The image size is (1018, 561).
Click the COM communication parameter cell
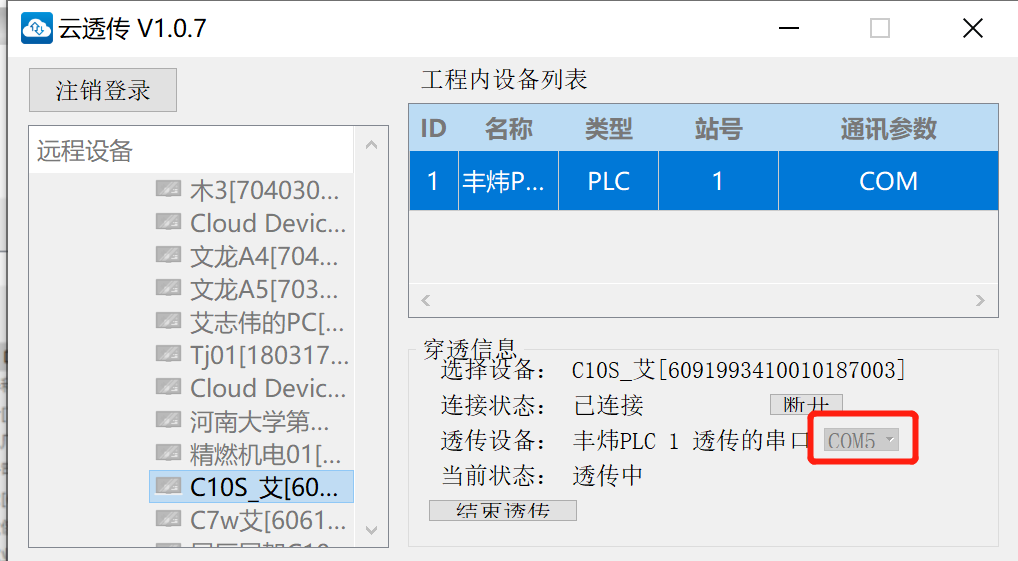click(x=888, y=181)
